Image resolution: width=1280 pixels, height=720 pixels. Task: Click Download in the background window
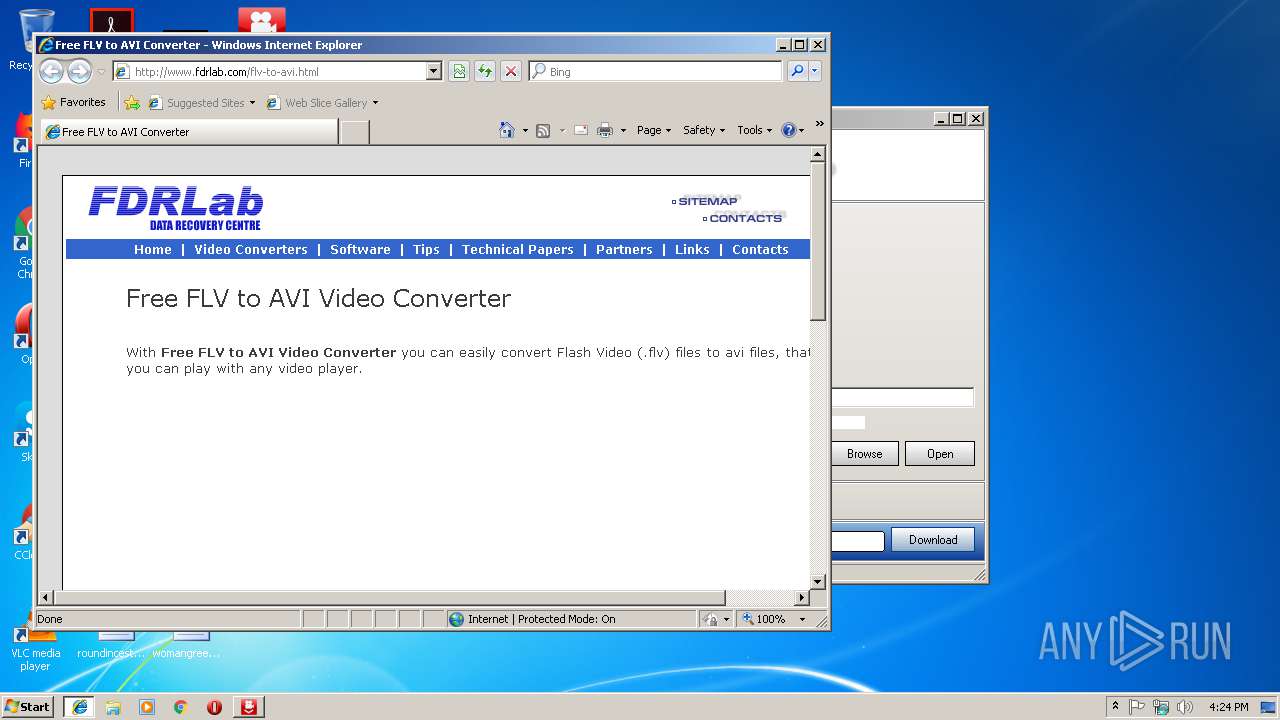click(x=933, y=540)
